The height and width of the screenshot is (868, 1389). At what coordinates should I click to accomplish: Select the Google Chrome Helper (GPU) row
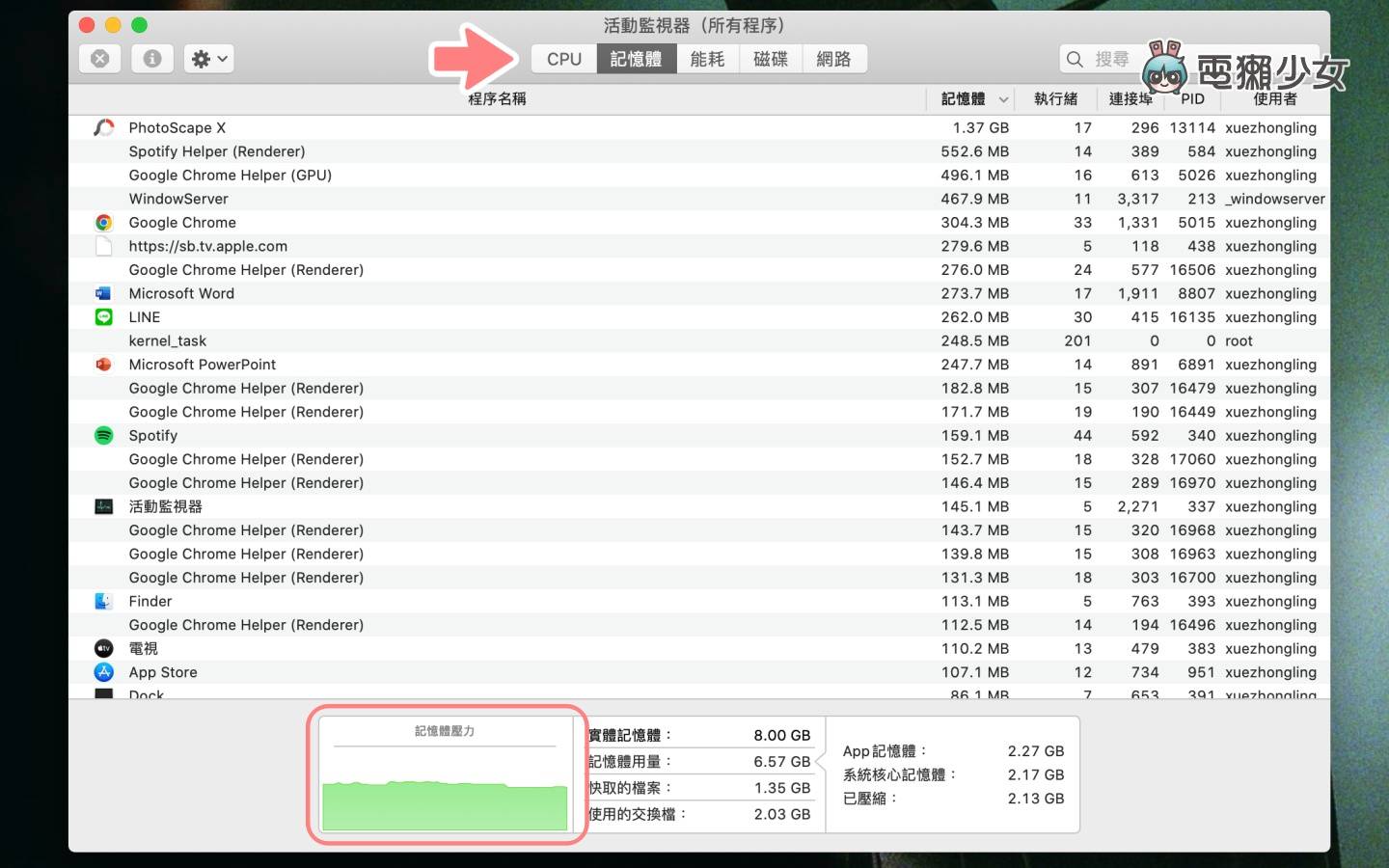point(699,176)
